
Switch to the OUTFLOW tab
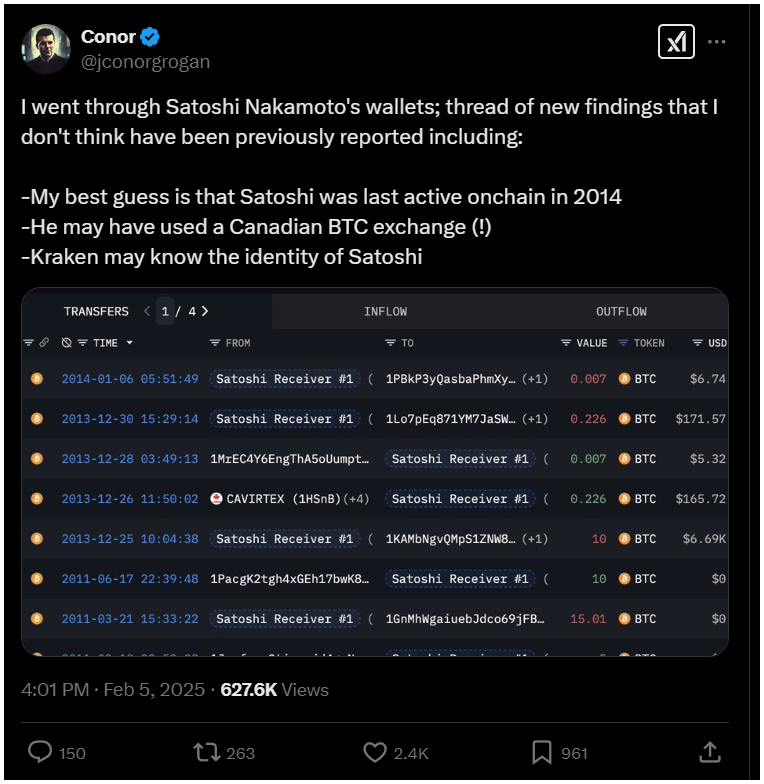click(x=621, y=312)
